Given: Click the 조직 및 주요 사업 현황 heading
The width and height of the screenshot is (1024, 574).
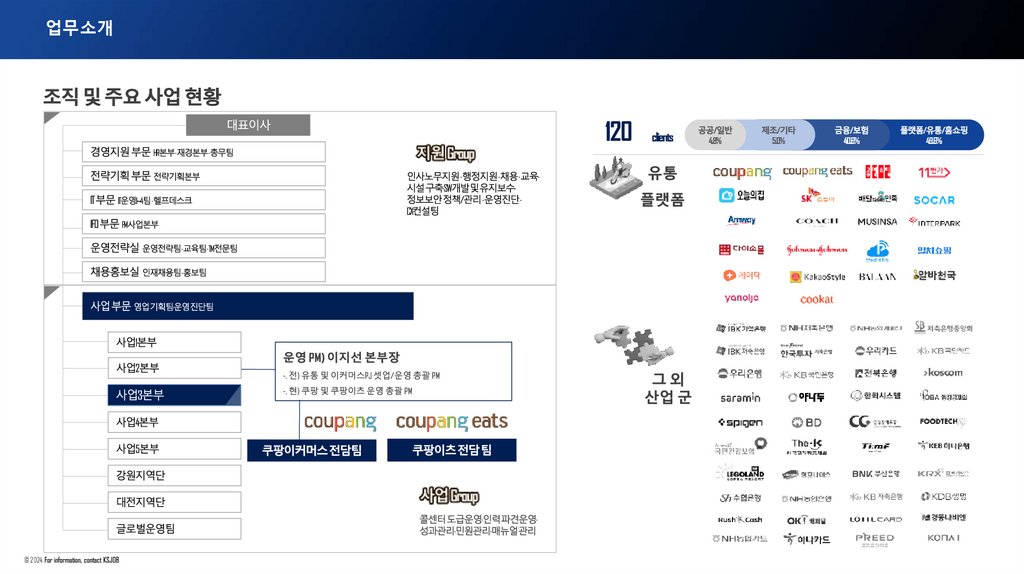Looking at the screenshot, I should 132,97.
